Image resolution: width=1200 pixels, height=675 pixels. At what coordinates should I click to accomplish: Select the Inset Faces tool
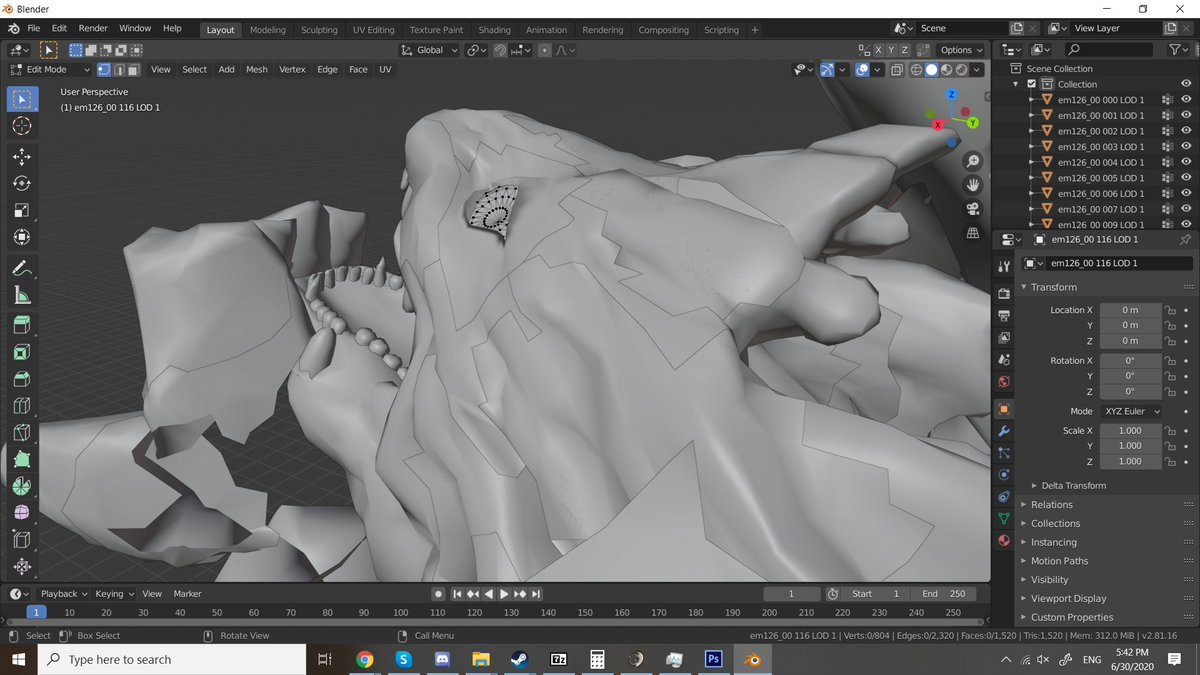[22, 352]
